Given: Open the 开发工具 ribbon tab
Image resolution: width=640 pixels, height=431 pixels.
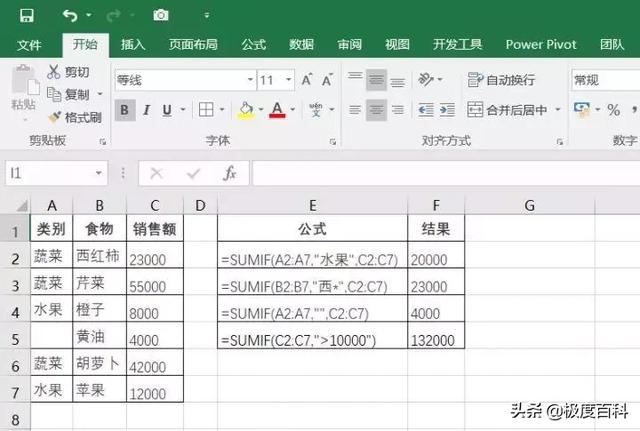Looking at the screenshot, I should tap(458, 44).
